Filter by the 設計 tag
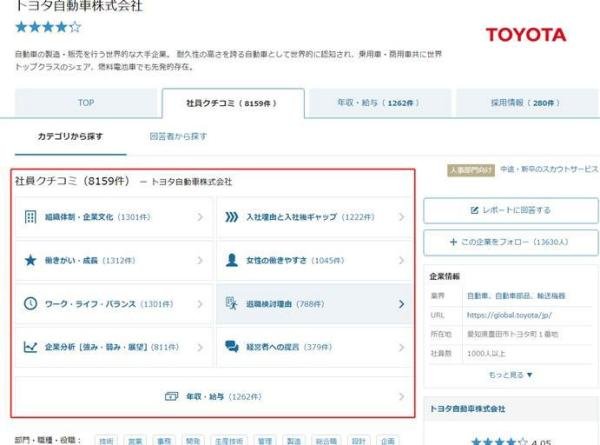The width and height of the screenshot is (600, 445). [x=359, y=441]
